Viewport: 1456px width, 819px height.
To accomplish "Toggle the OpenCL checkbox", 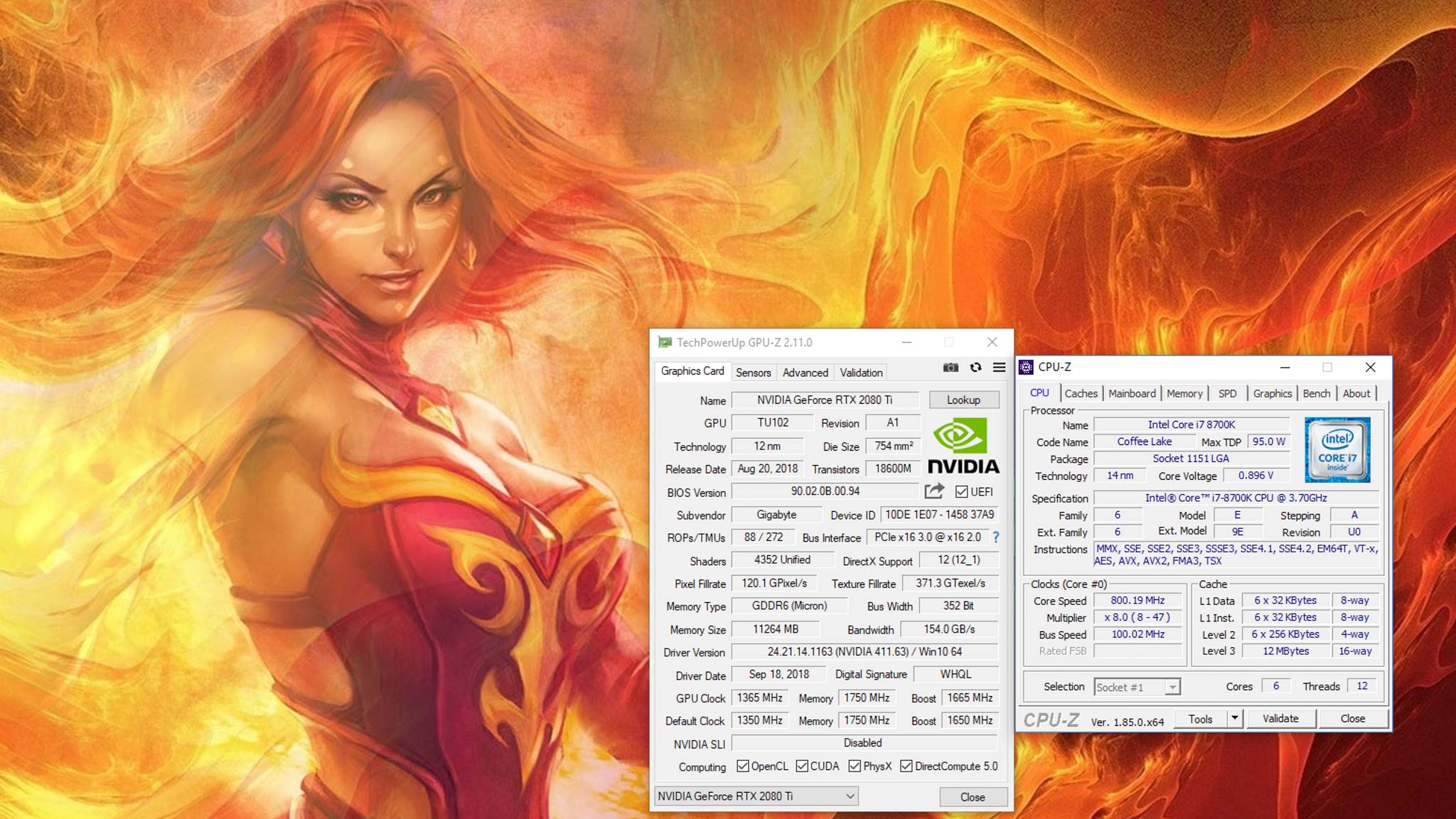I will pos(743,766).
